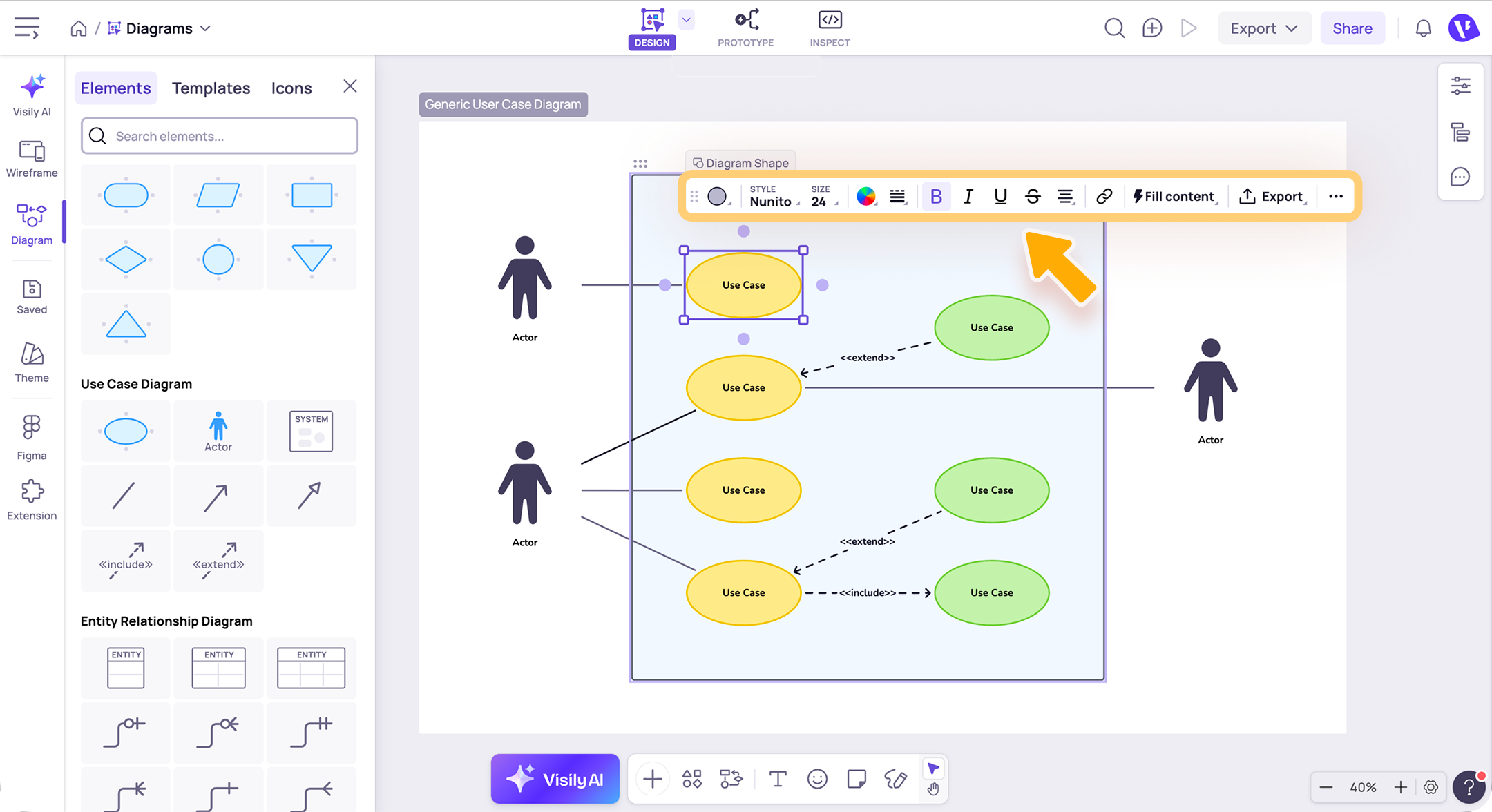Switch to the Icons tab
1492x812 pixels.
coord(291,88)
